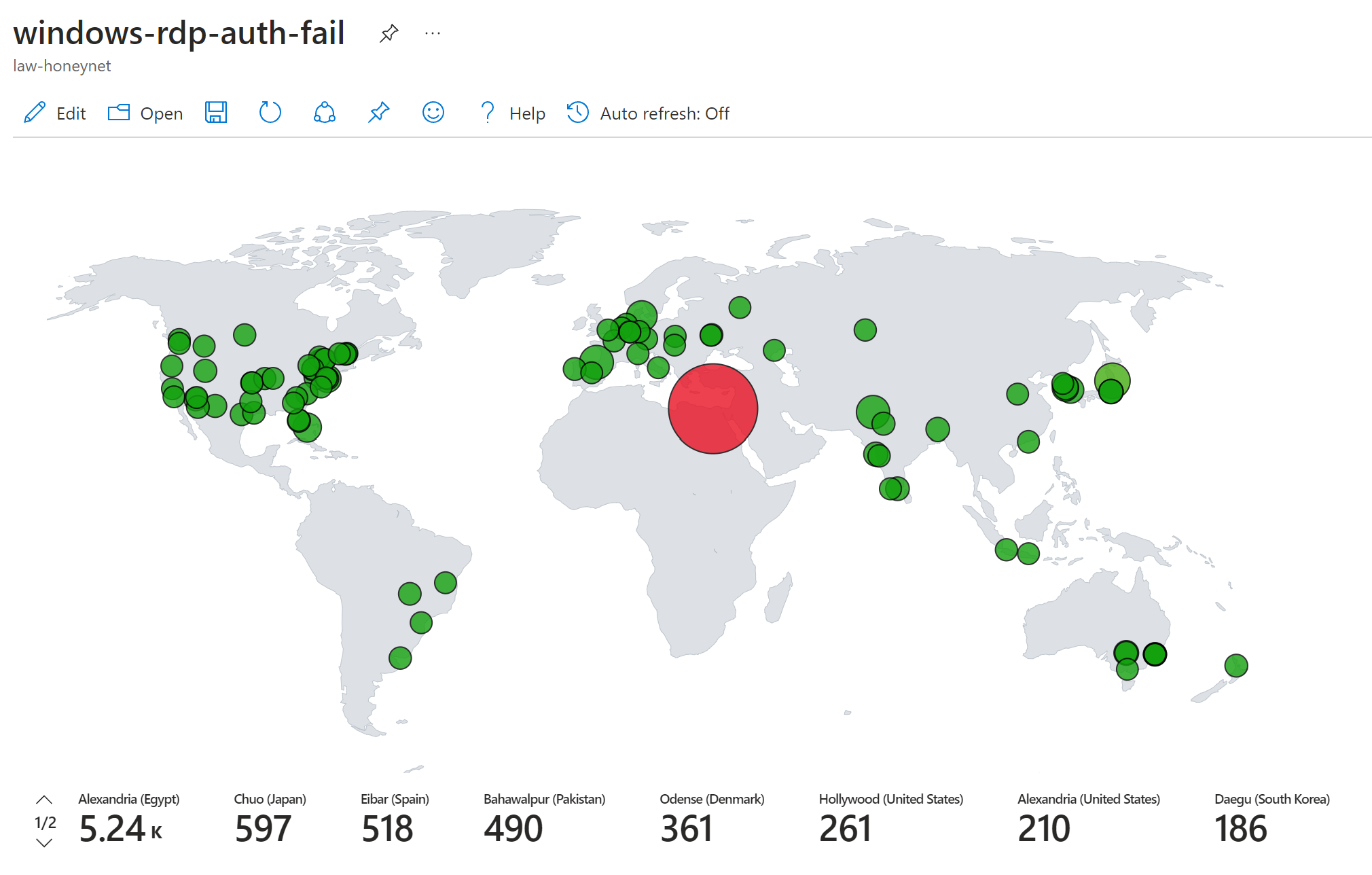Click the large red Egypt bubble
The image size is (1372, 875).
[x=712, y=409]
